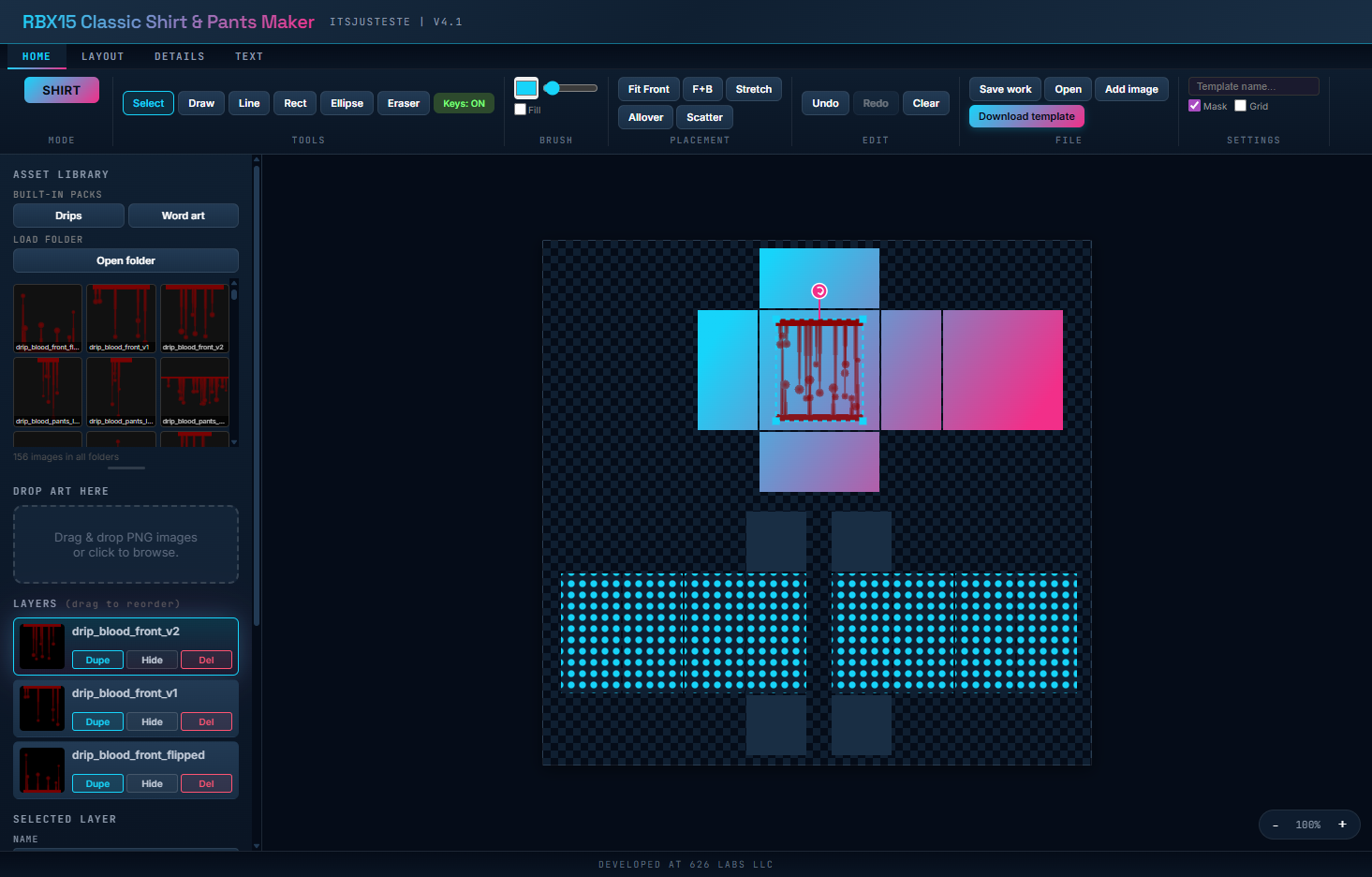
Task: Toggle the SHIRT mode button
Action: (x=62, y=90)
